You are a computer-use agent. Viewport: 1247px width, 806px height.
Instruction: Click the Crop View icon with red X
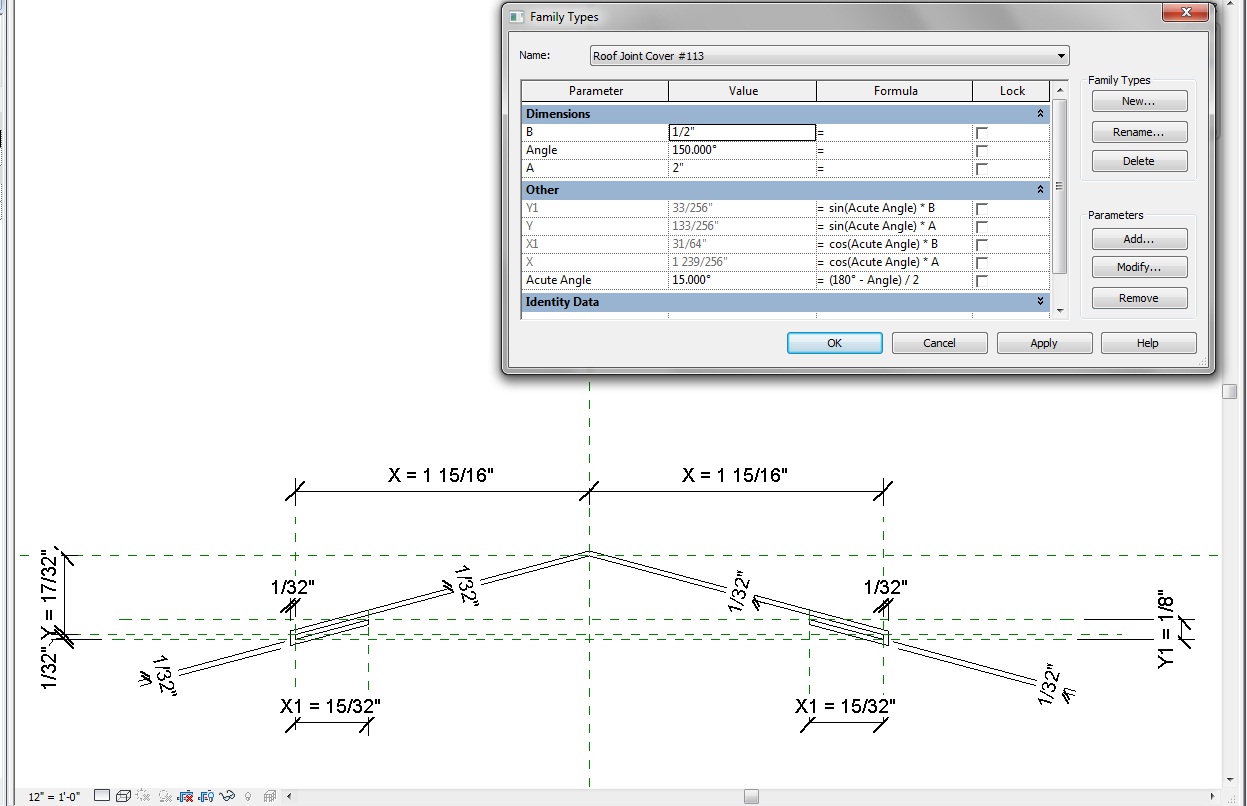coord(186,795)
